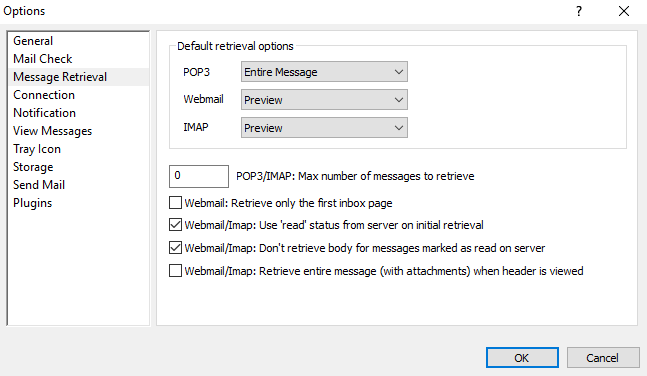This screenshot has height=376, width=647.
Task: Cancel the Options dialog
Action: pyautogui.click(x=603, y=357)
